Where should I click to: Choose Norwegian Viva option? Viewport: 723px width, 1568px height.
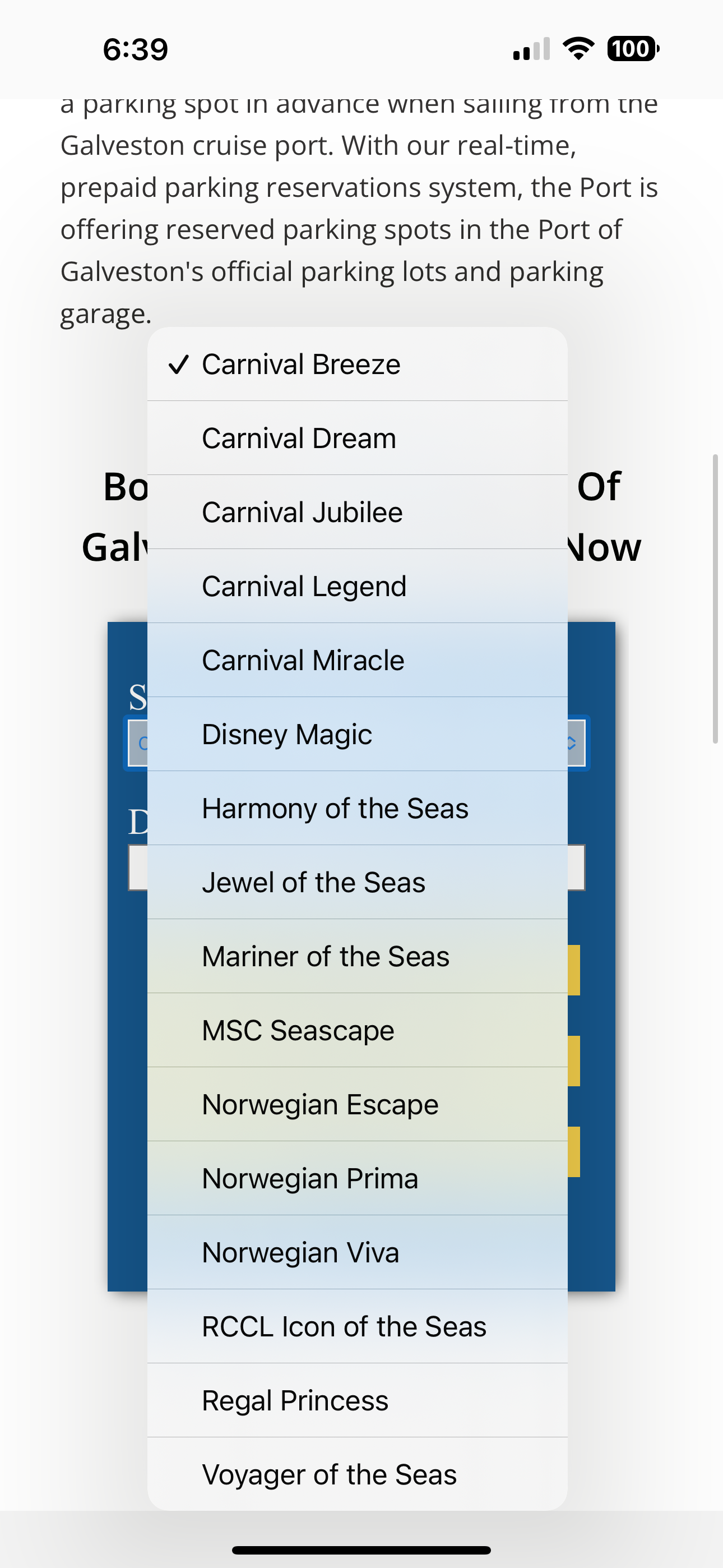(357, 1253)
